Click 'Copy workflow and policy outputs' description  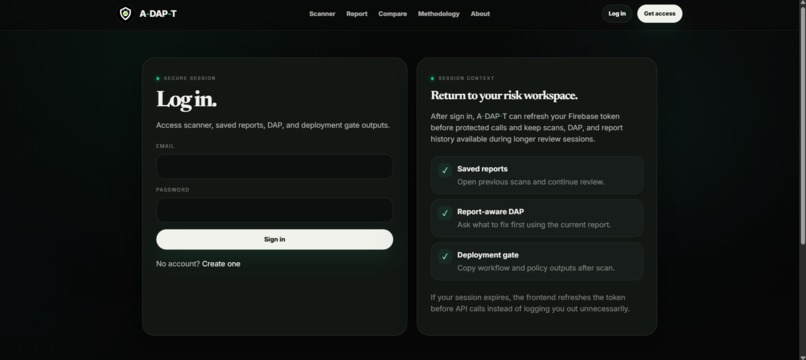click(536, 268)
